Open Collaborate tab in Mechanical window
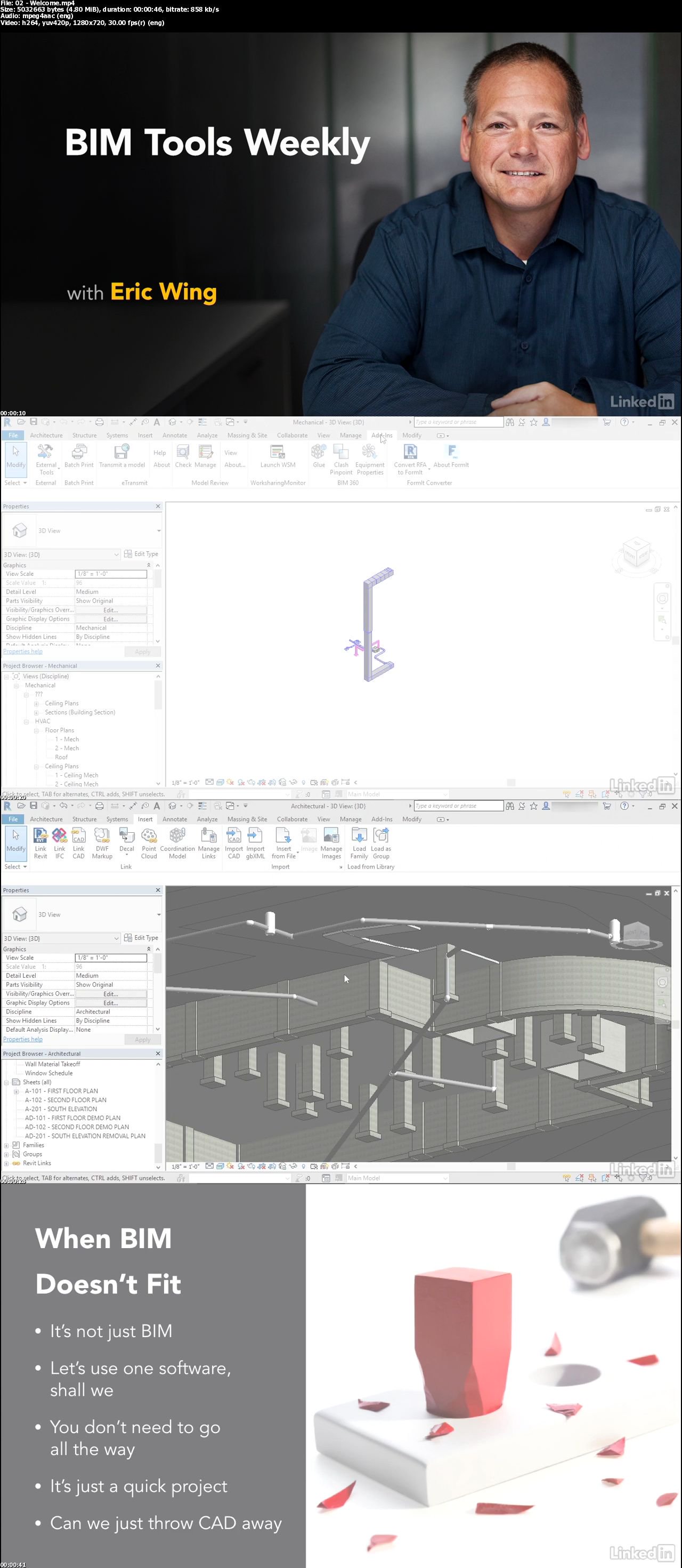Image resolution: width=682 pixels, height=1568 pixels. tap(292, 436)
